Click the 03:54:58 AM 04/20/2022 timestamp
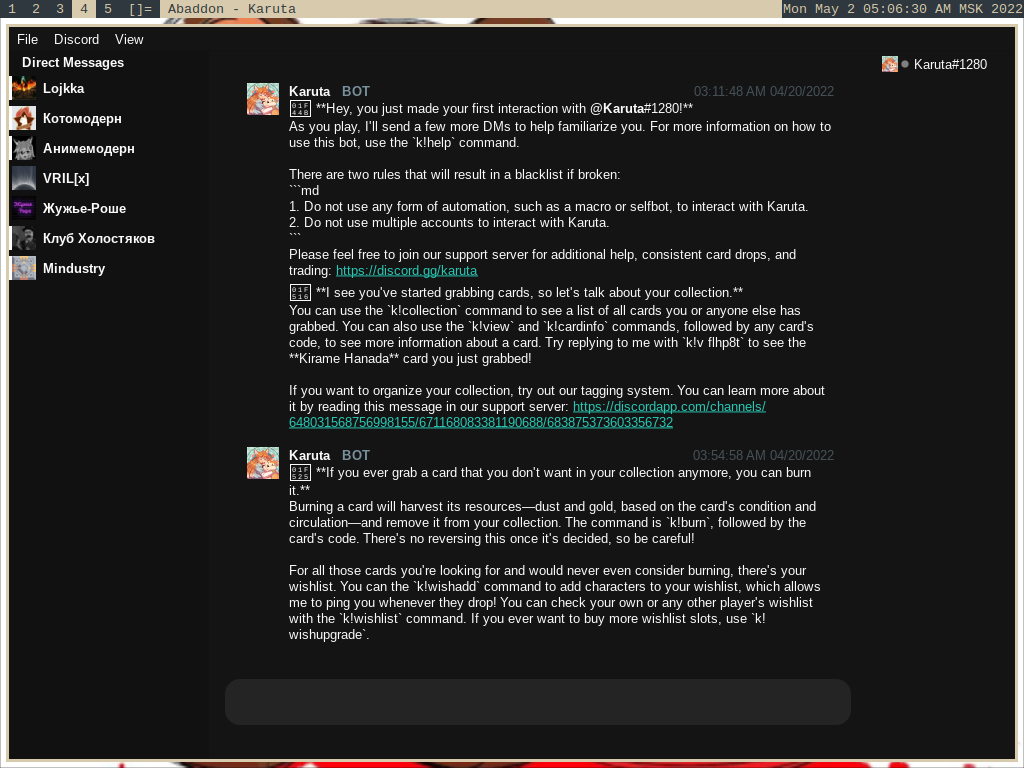The height and width of the screenshot is (768, 1024). 763,455
